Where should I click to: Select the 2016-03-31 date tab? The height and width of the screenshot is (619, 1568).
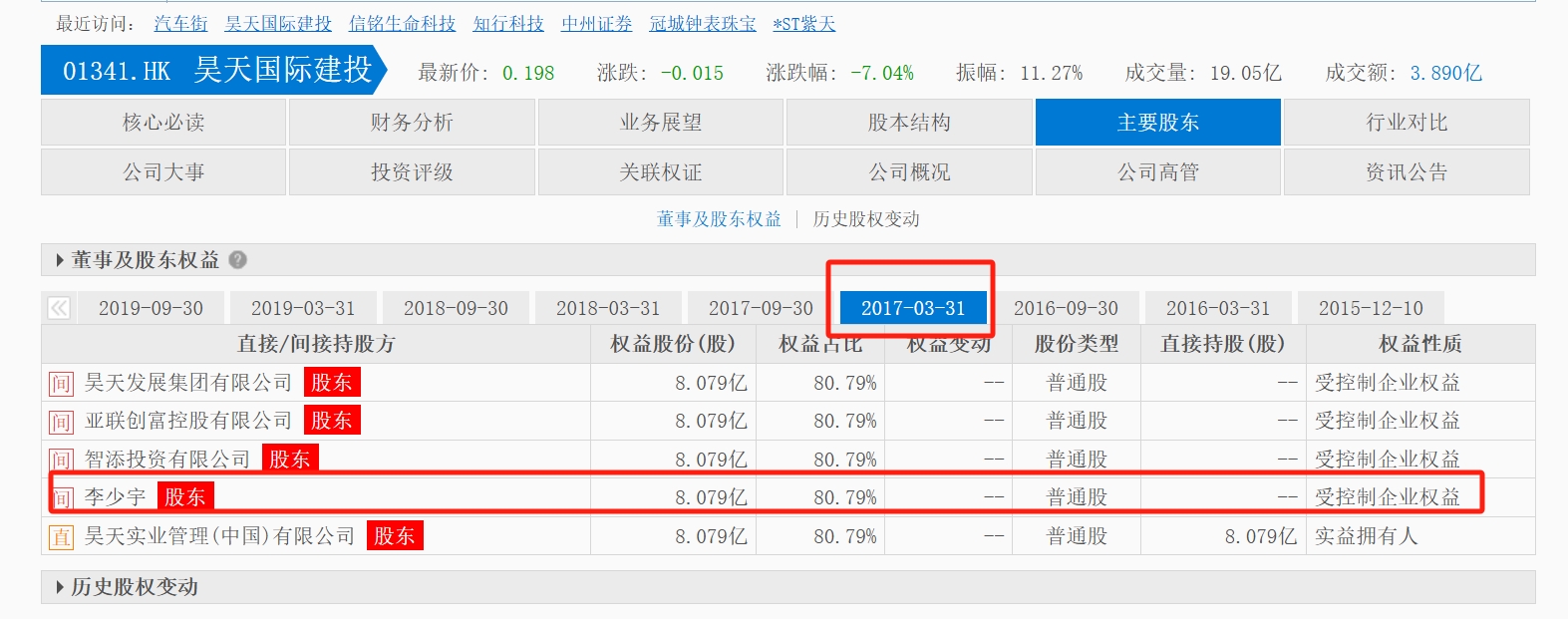(x=1218, y=308)
